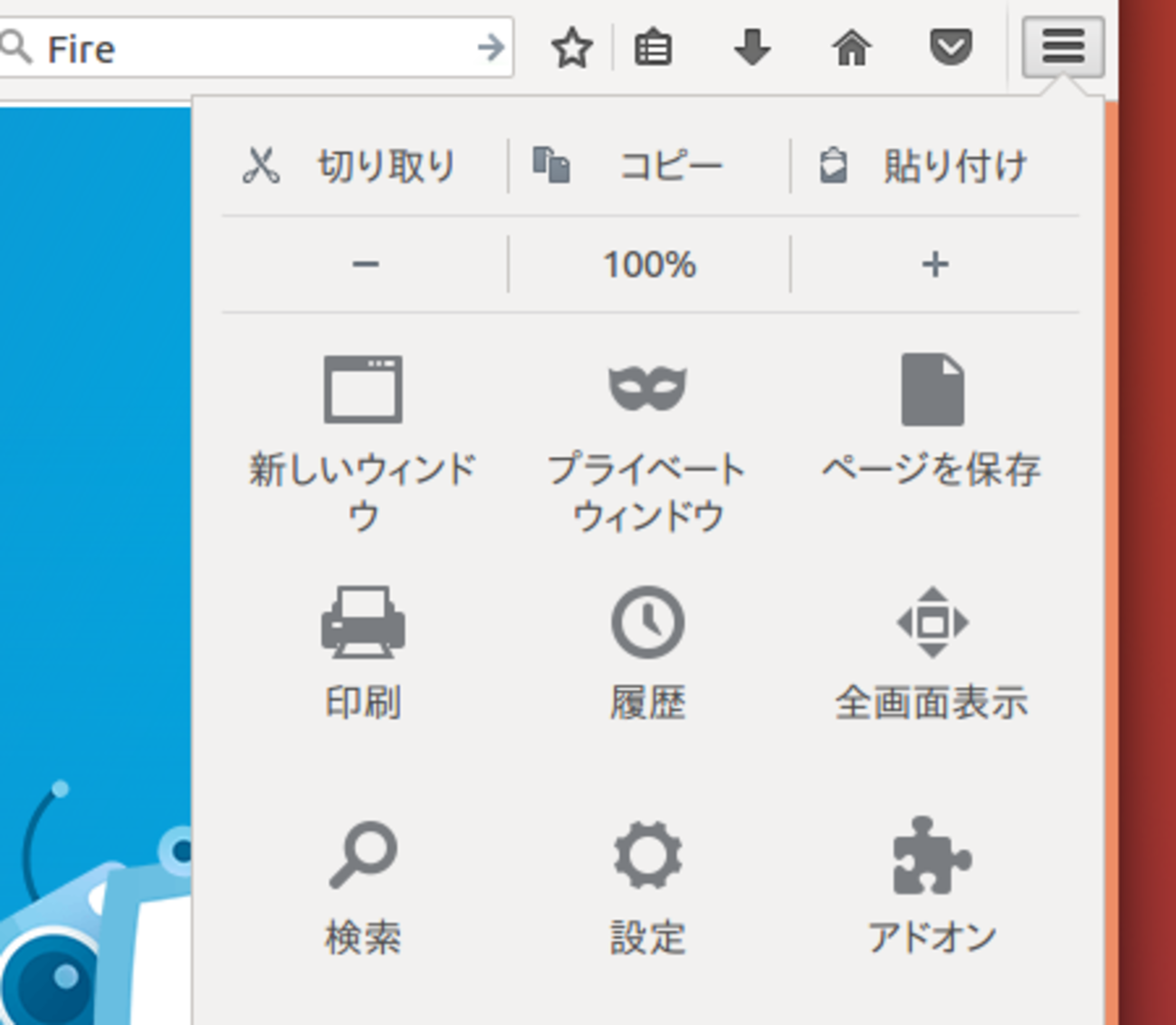The height and width of the screenshot is (1025, 1176).
Task: Open the downloads arrow icon
Action: tap(752, 47)
